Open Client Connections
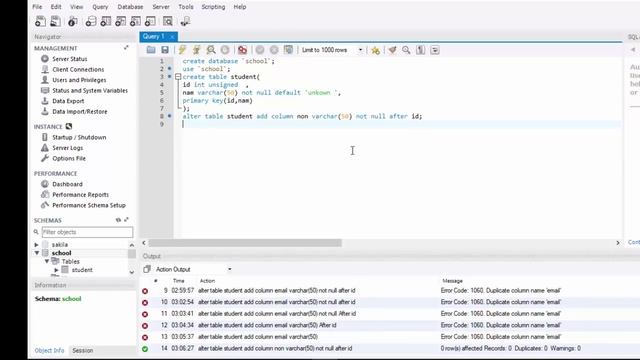Screen dimensions: 640x360 click(x=78, y=69)
